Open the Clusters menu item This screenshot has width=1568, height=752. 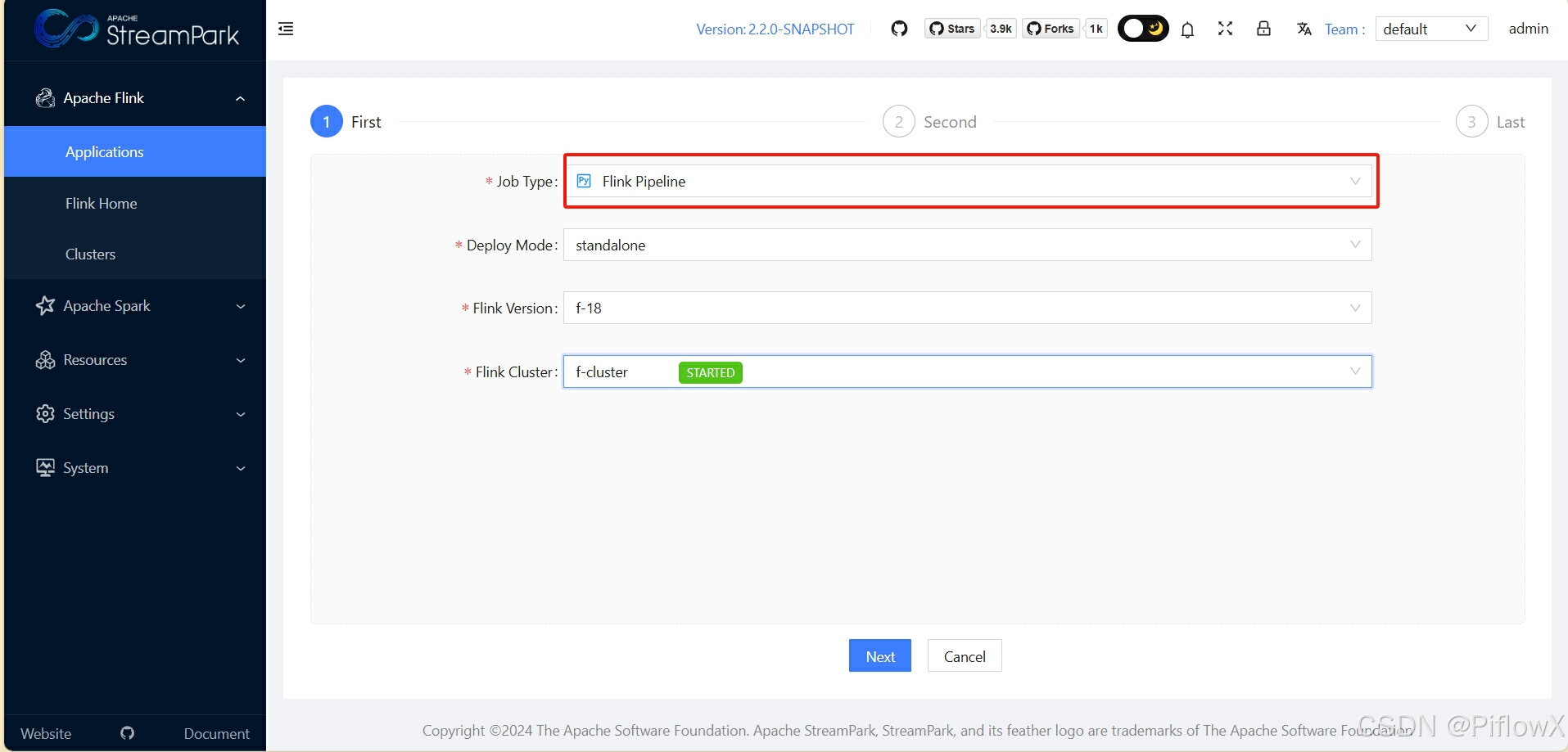(x=135, y=254)
